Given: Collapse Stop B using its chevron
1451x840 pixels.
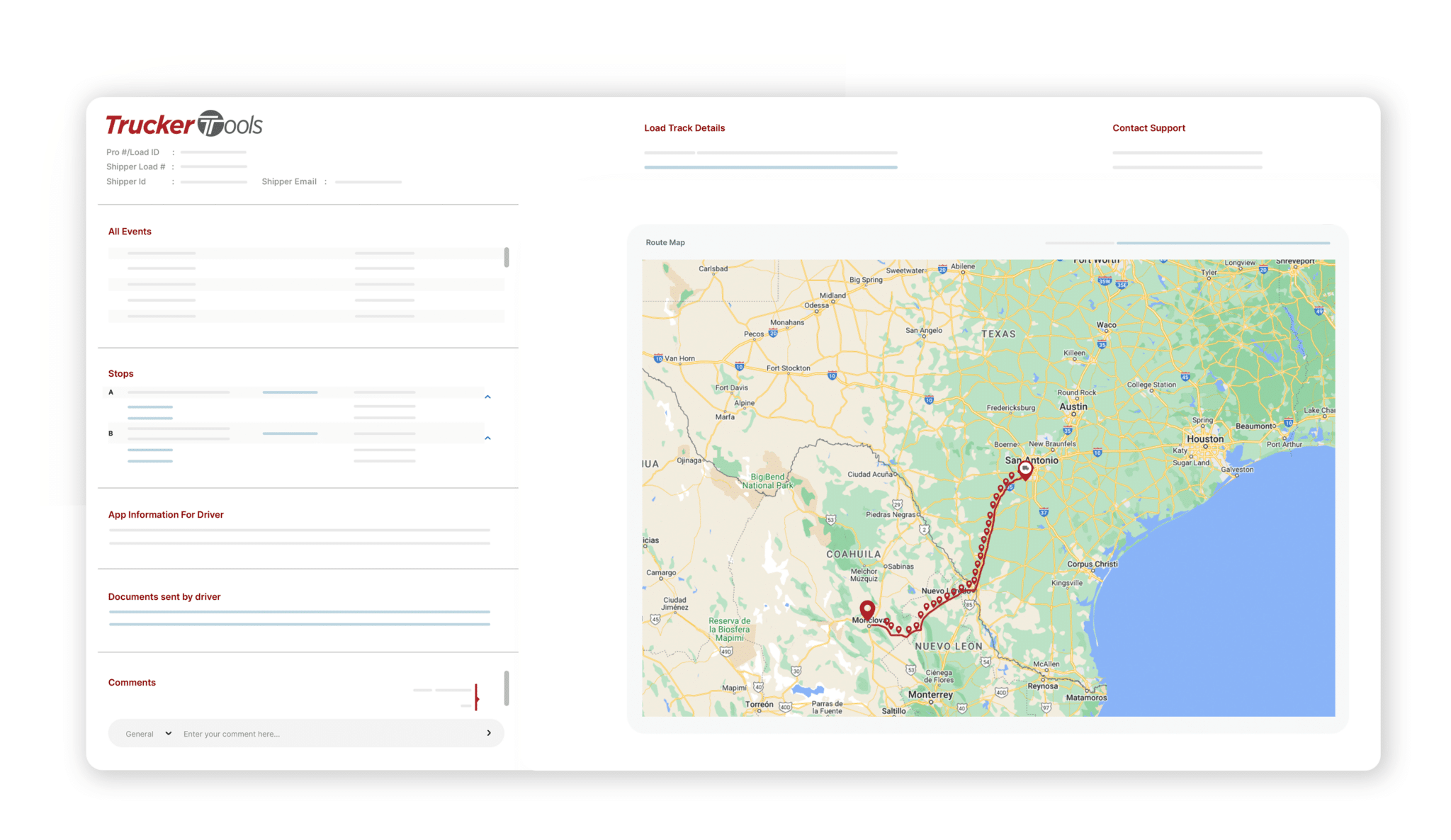Looking at the screenshot, I should [x=487, y=438].
